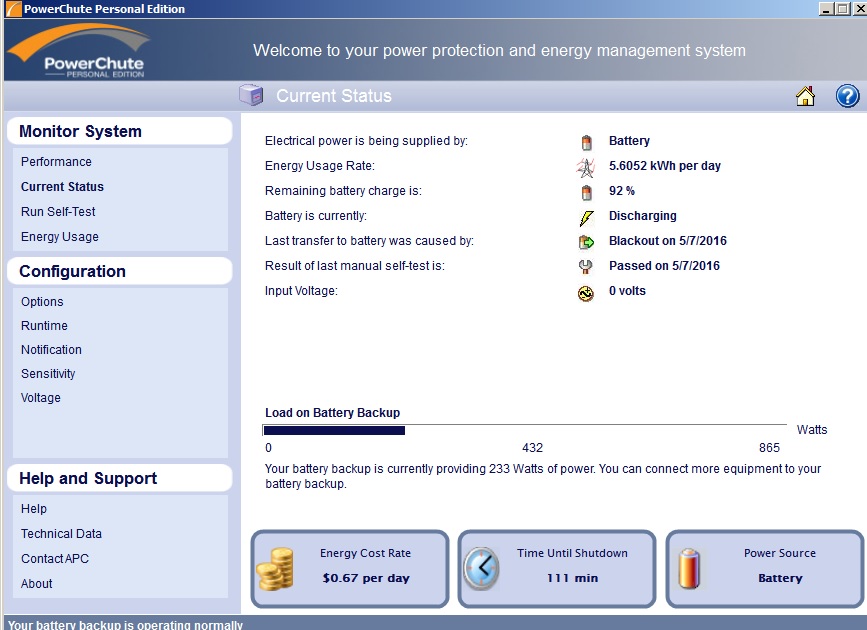The image size is (867, 630).
Task: Open Technical Data page
Action: tap(61, 533)
